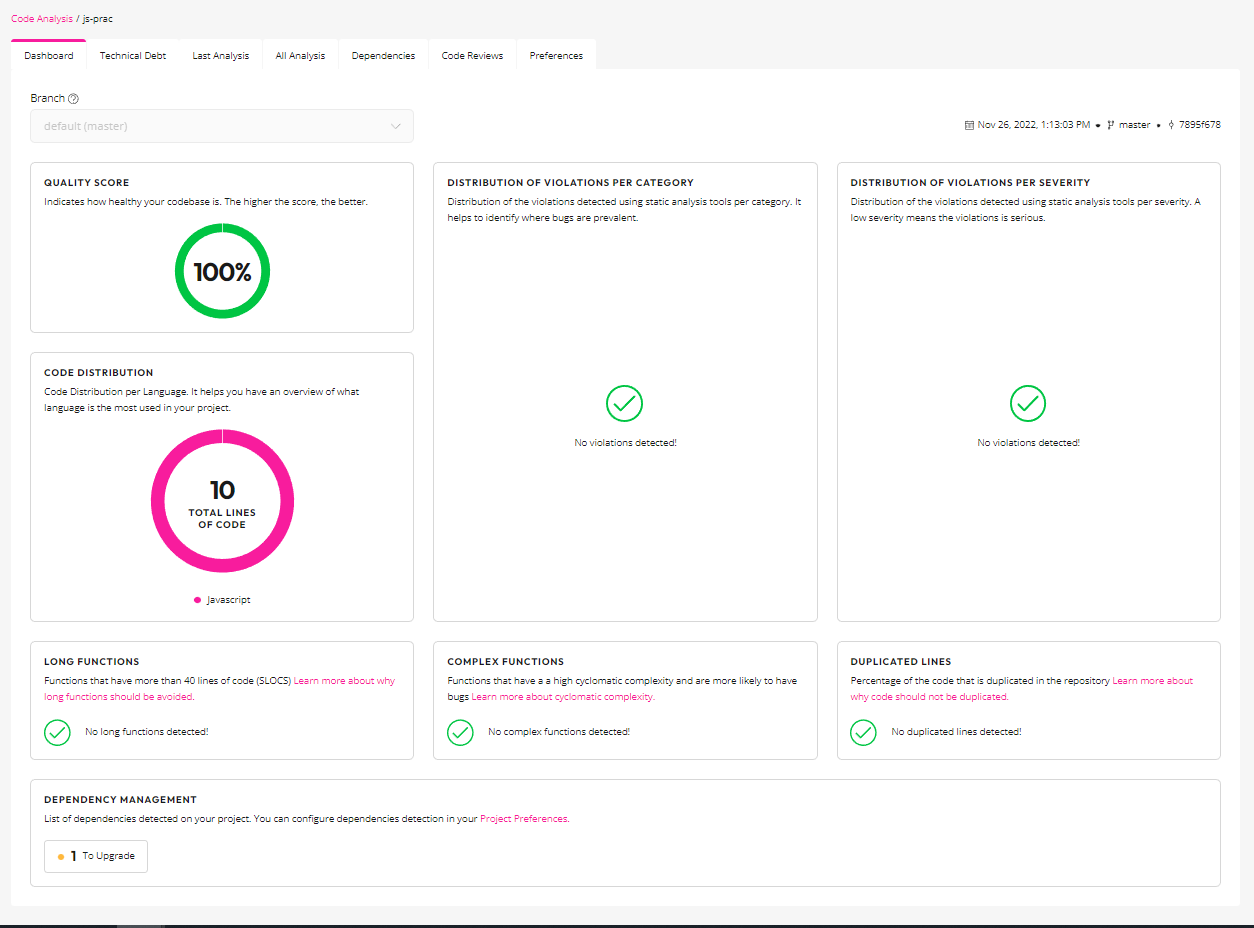Click the Long Functions green check icon
Viewport: 1254px width, 928px height.
(x=58, y=732)
